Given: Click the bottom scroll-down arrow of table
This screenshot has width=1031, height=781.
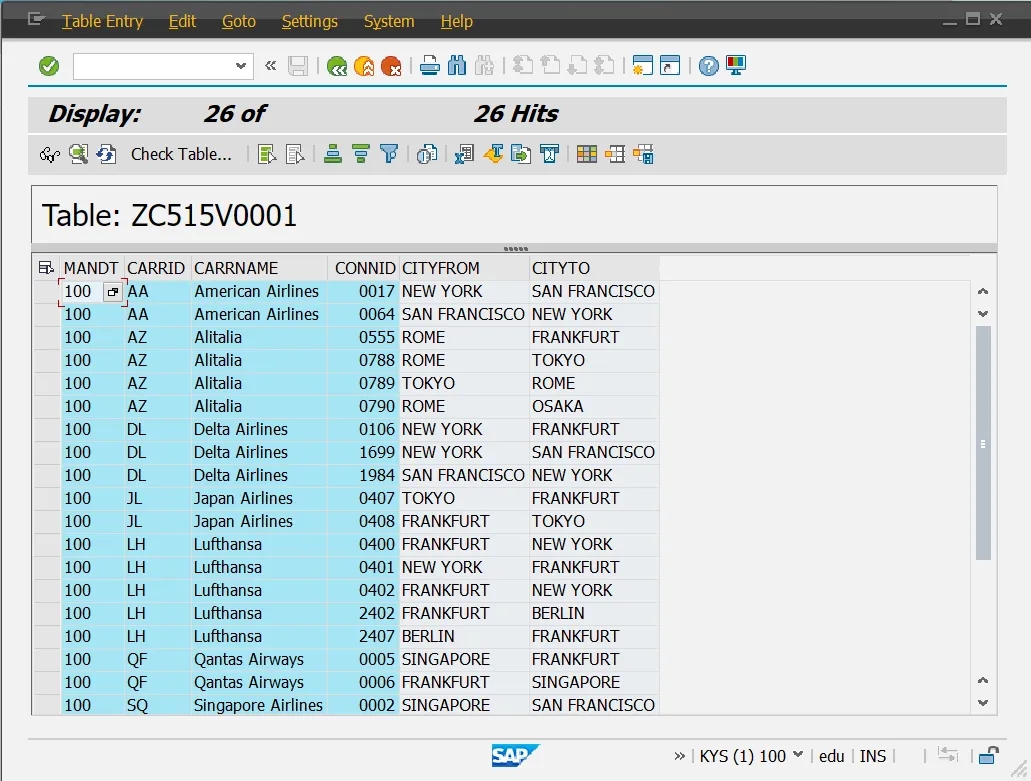Looking at the screenshot, I should (983, 703).
